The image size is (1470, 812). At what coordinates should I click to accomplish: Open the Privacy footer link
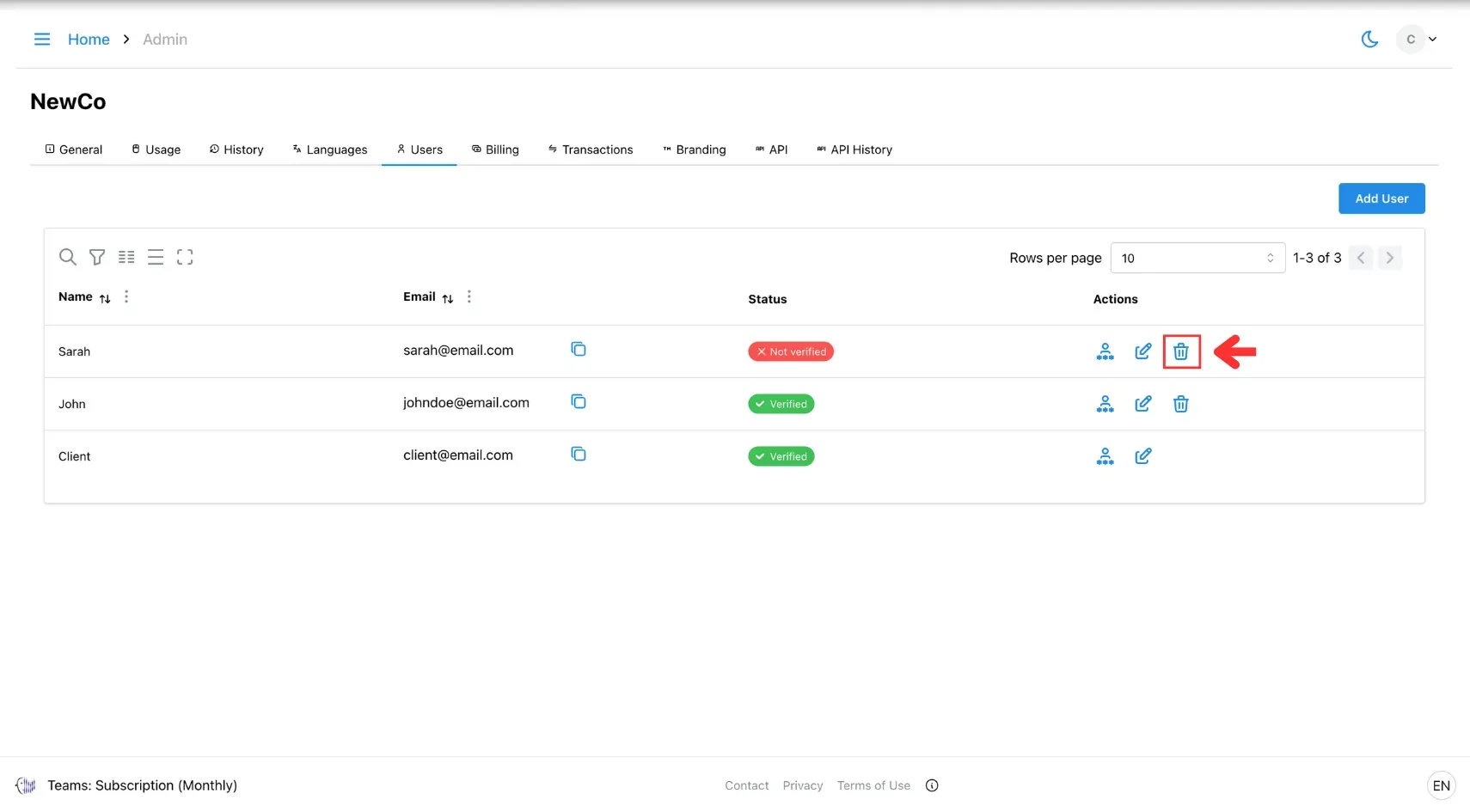803,785
